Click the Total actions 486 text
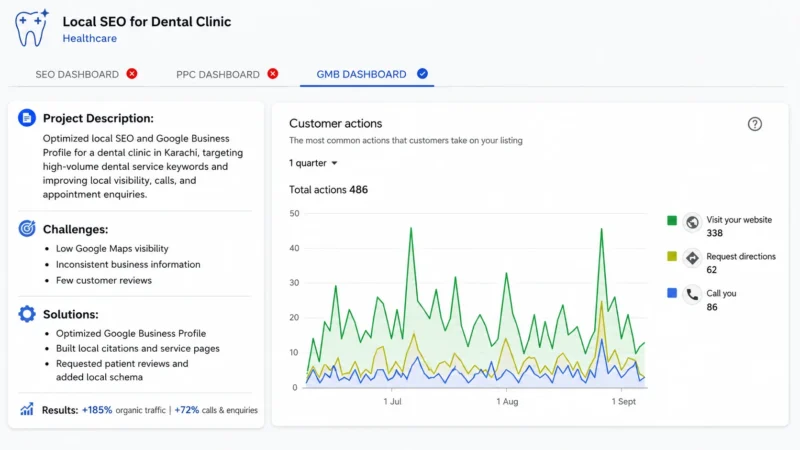This screenshot has width=800, height=450. [x=328, y=190]
